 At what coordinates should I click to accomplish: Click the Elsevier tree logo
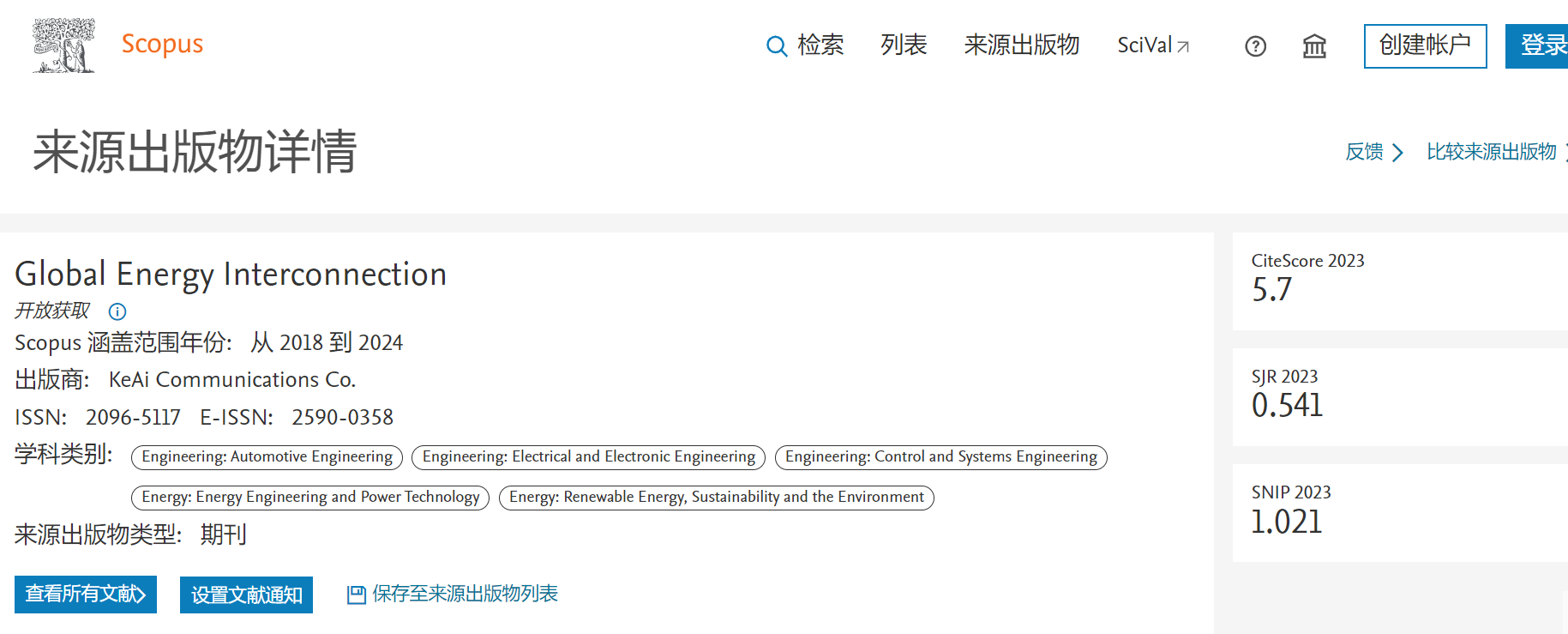click(x=63, y=45)
